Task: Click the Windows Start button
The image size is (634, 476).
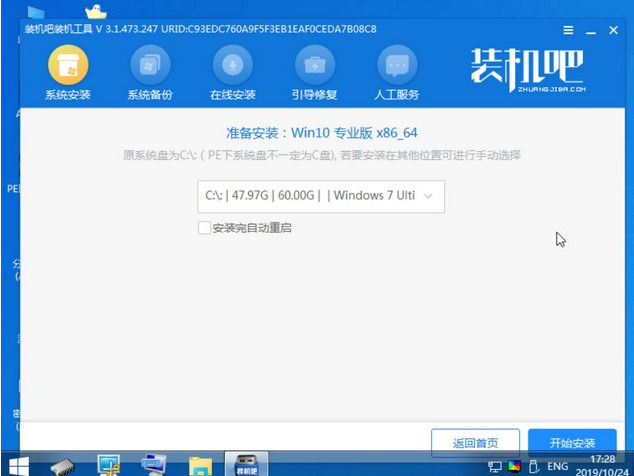Action: click(x=19, y=466)
